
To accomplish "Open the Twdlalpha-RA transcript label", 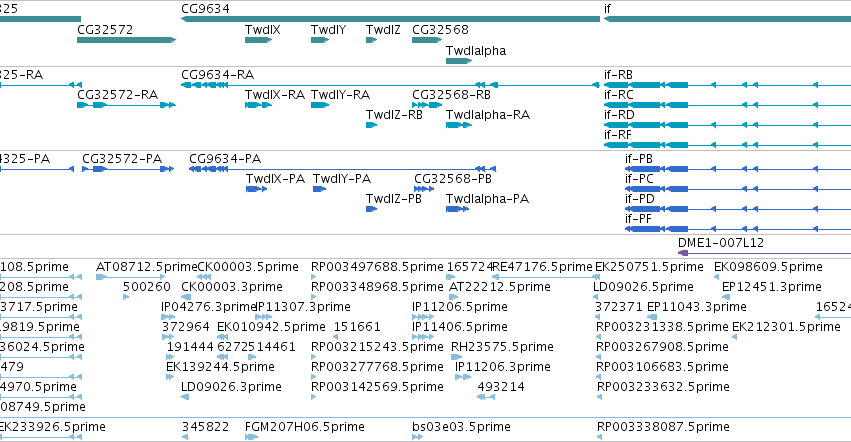I will (x=487, y=115).
